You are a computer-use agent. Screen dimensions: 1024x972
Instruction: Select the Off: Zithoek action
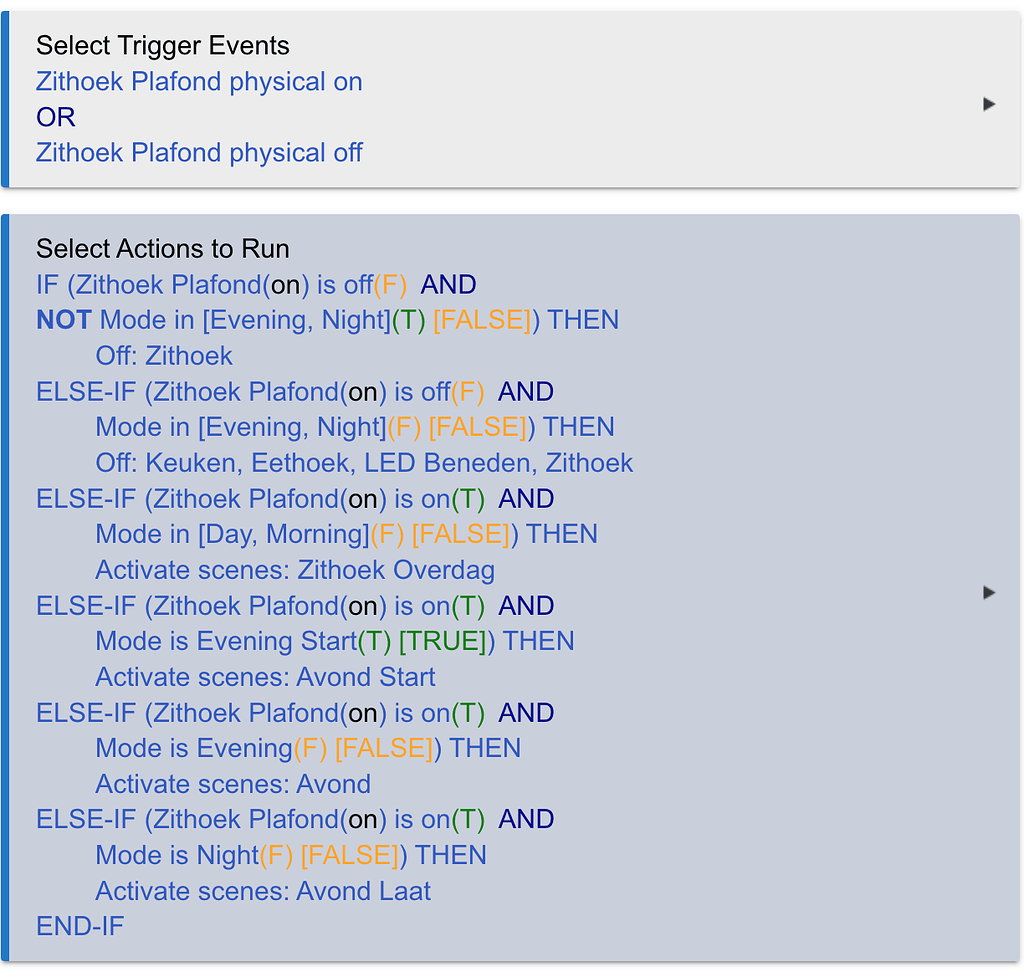point(163,355)
